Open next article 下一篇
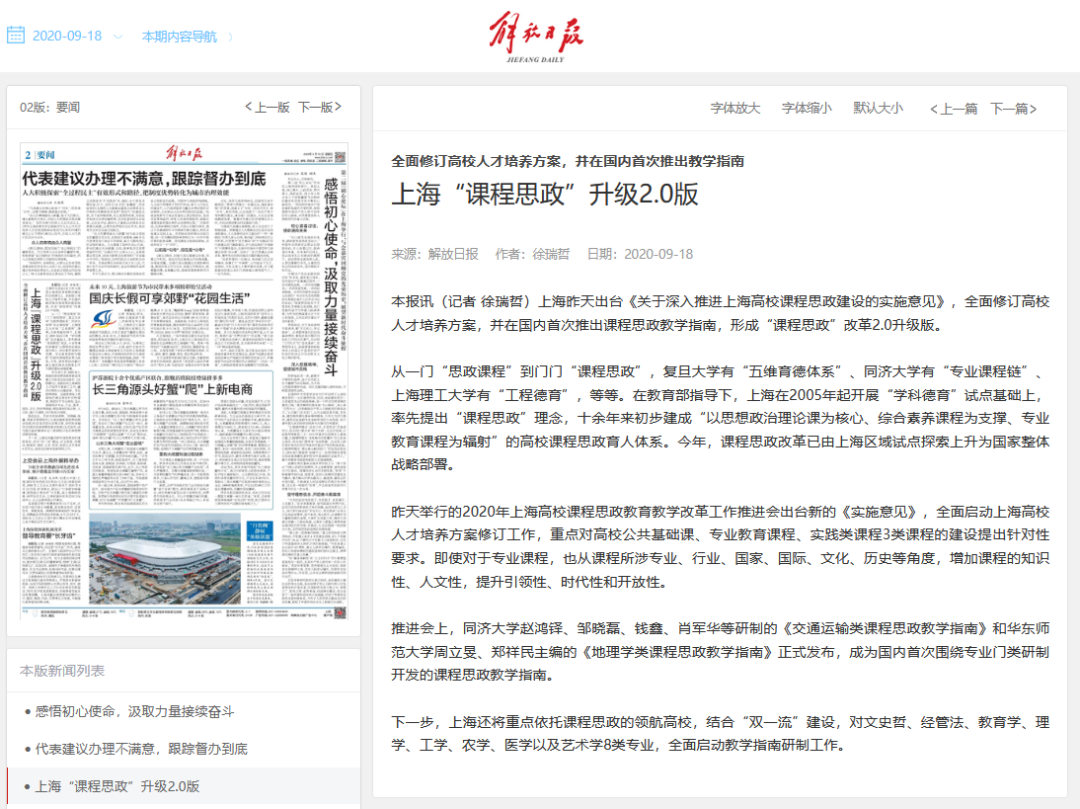 coord(1013,109)
